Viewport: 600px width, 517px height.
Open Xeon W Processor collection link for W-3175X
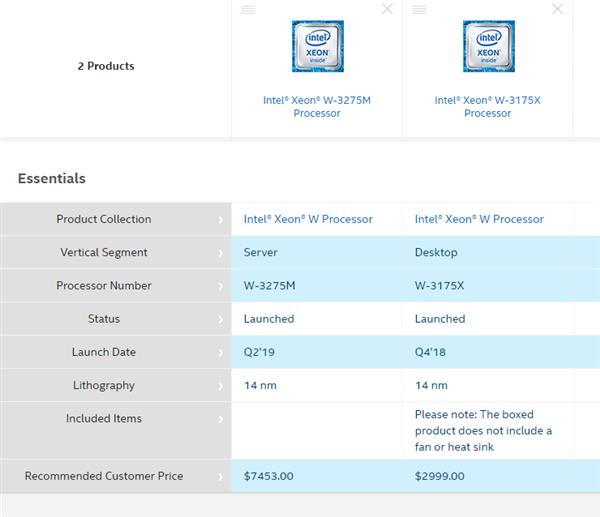[479, 219]
